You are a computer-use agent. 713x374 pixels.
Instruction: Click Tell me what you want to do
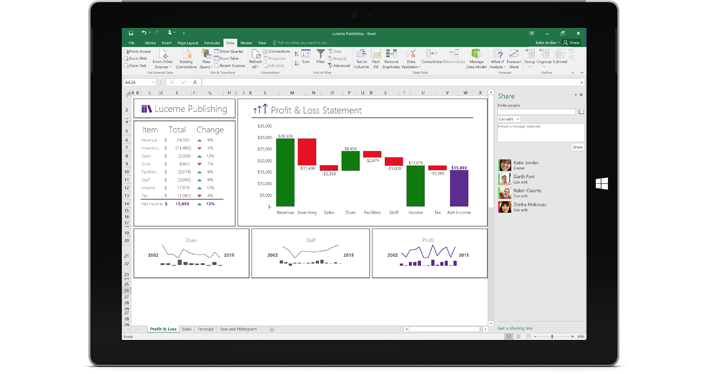301,43
